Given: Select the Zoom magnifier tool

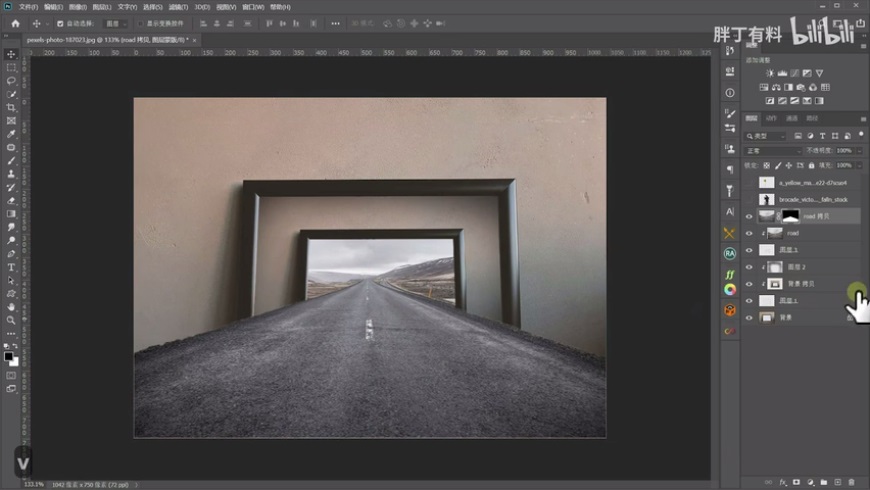Looking at the screenshot, I should tap(12, 320).
